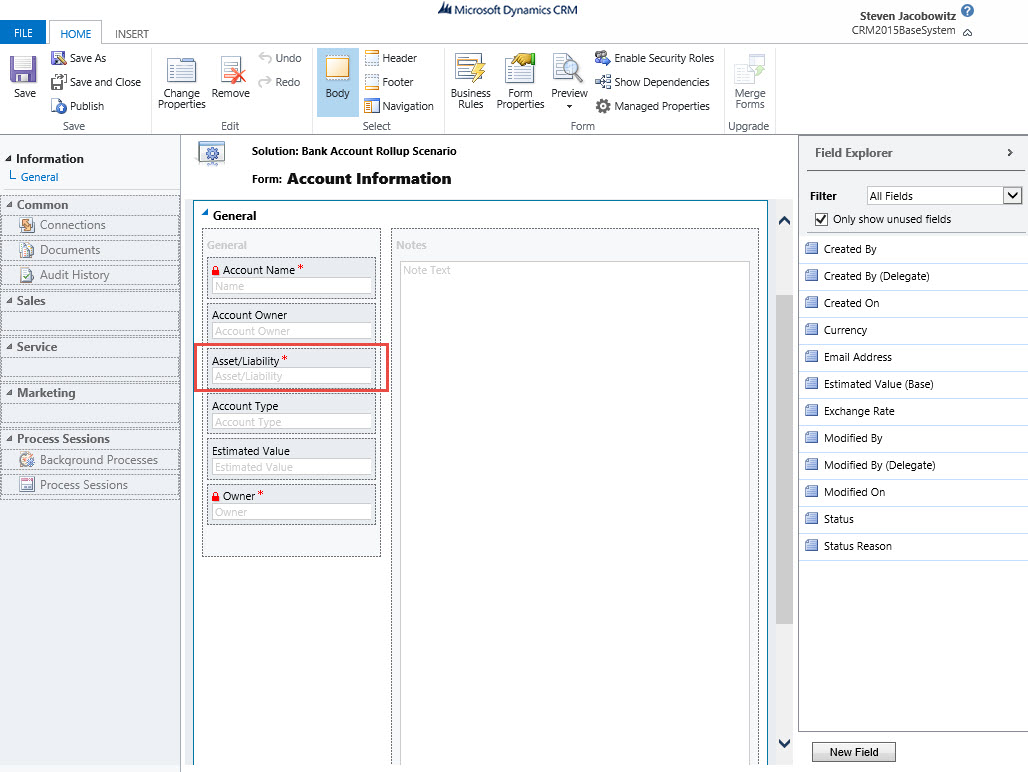Image resolution: width=1028 pixels, height=772 pixels.
Task: Click the Publish icon
Action: coord(59,106)
